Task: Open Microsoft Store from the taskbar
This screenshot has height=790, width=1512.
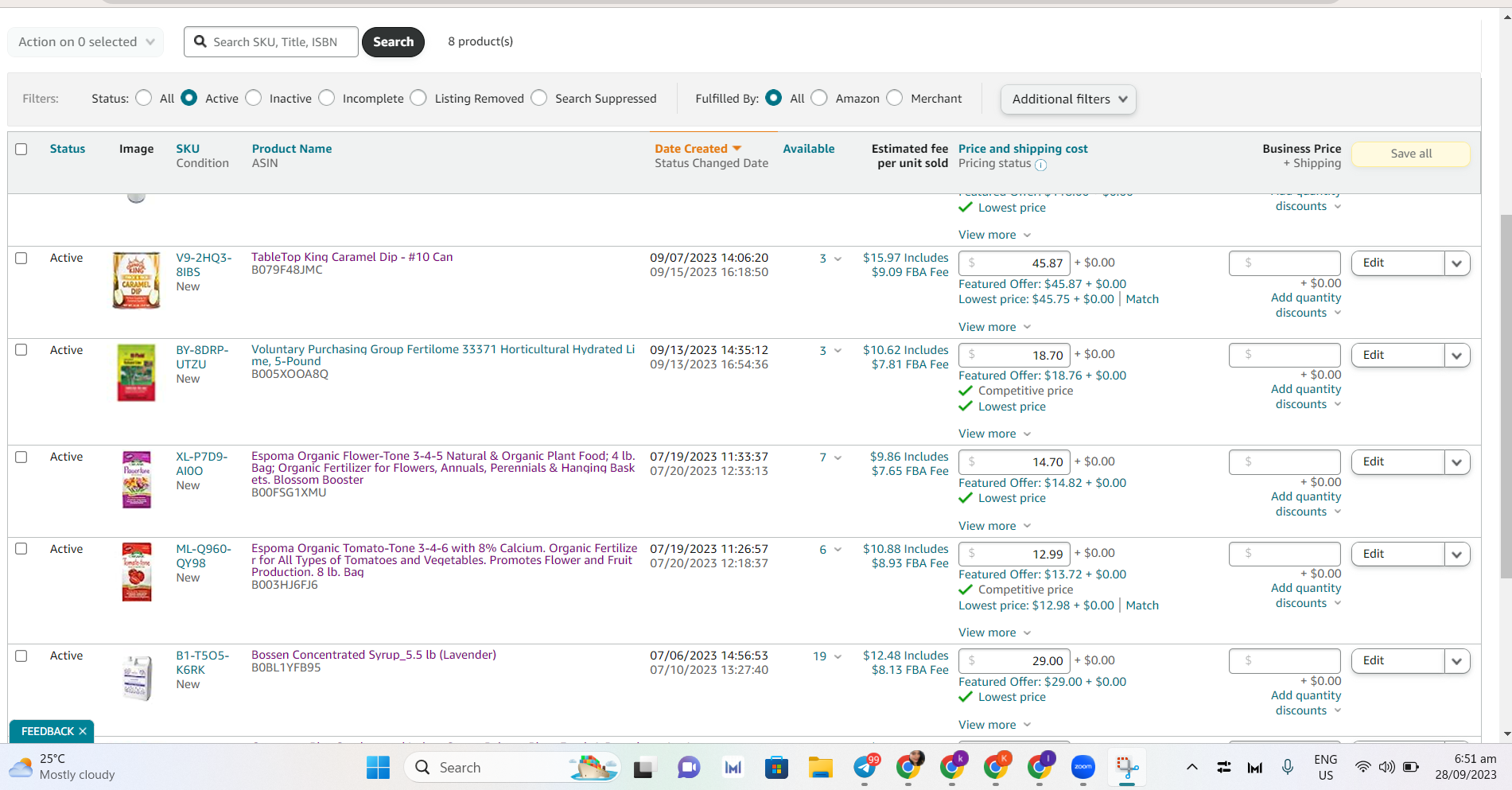Action: (x=776, y=767)
